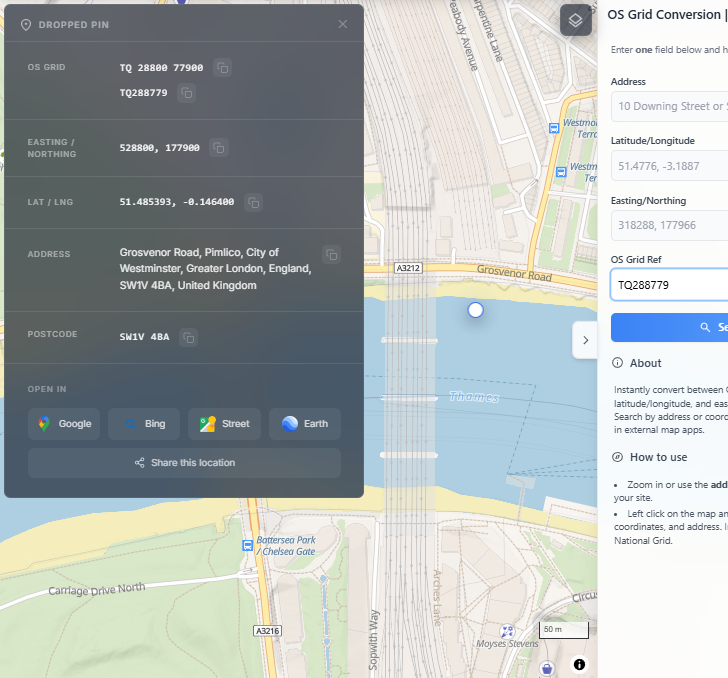This screenshot has width=728, height=678.
Task: Copy the short grid ref TQ288779
Action: (187, 93)
